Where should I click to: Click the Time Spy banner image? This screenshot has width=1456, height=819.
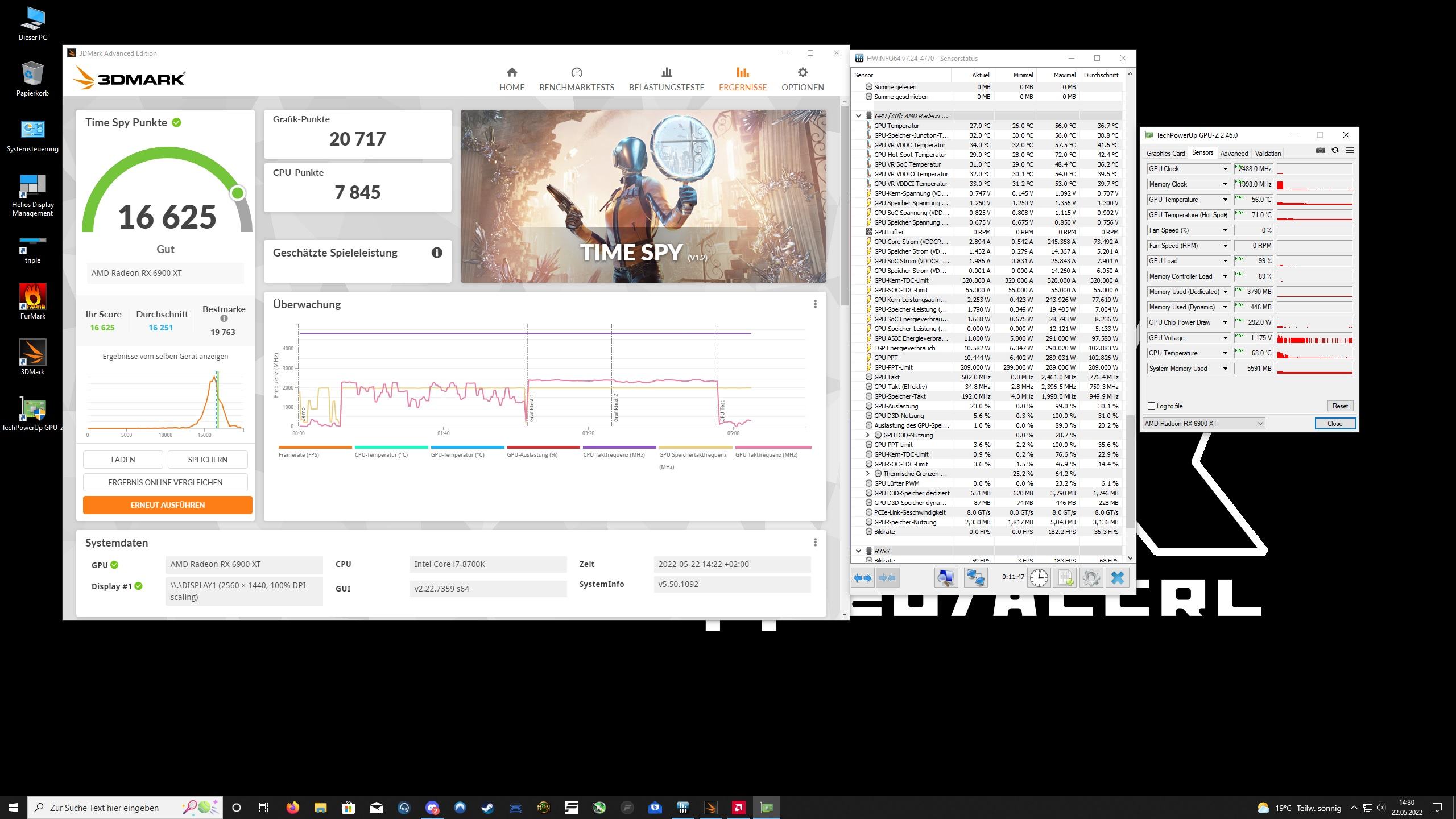(x=643, y=196)
